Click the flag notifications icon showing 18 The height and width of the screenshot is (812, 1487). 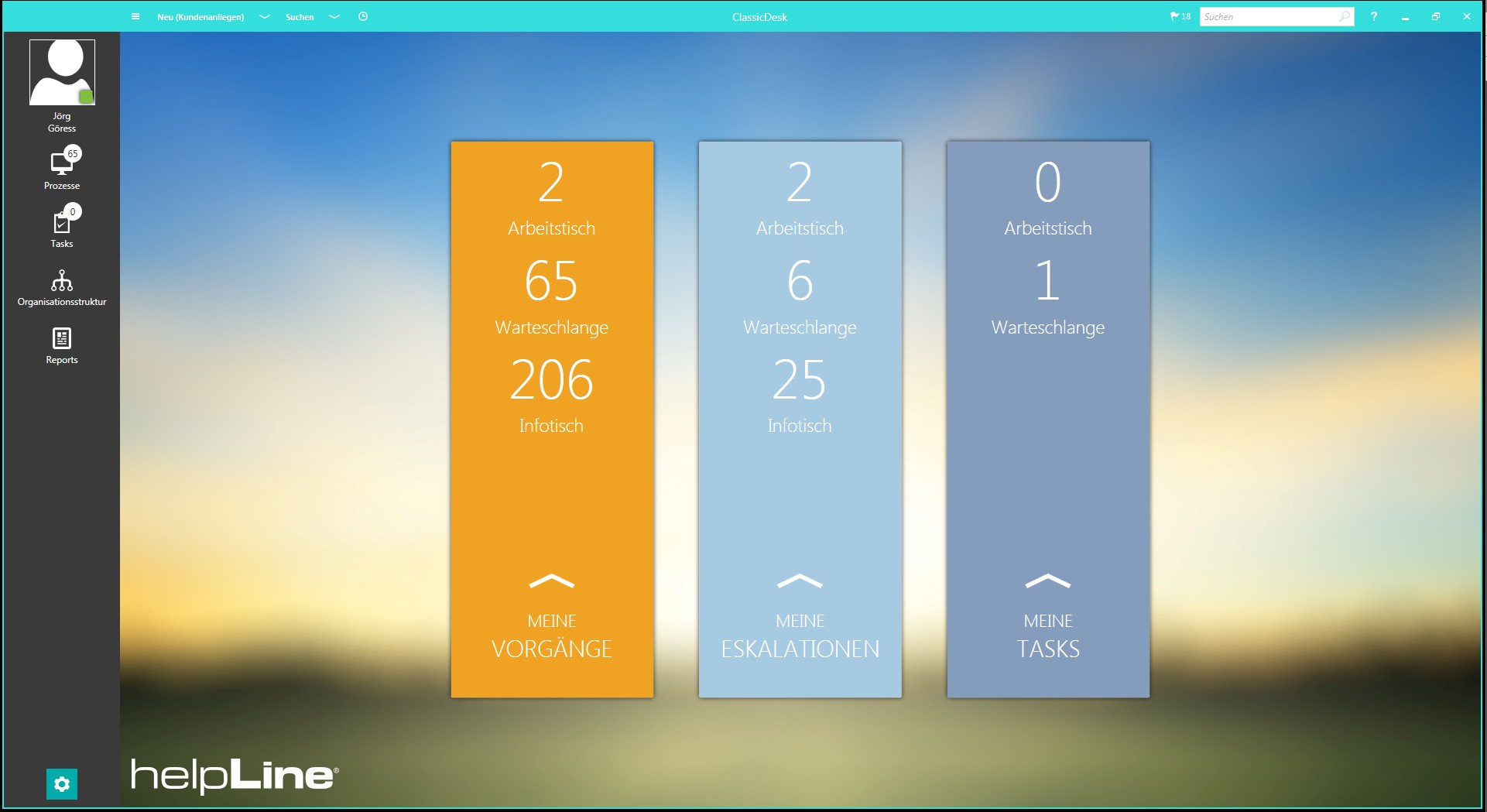point(1180,16)
